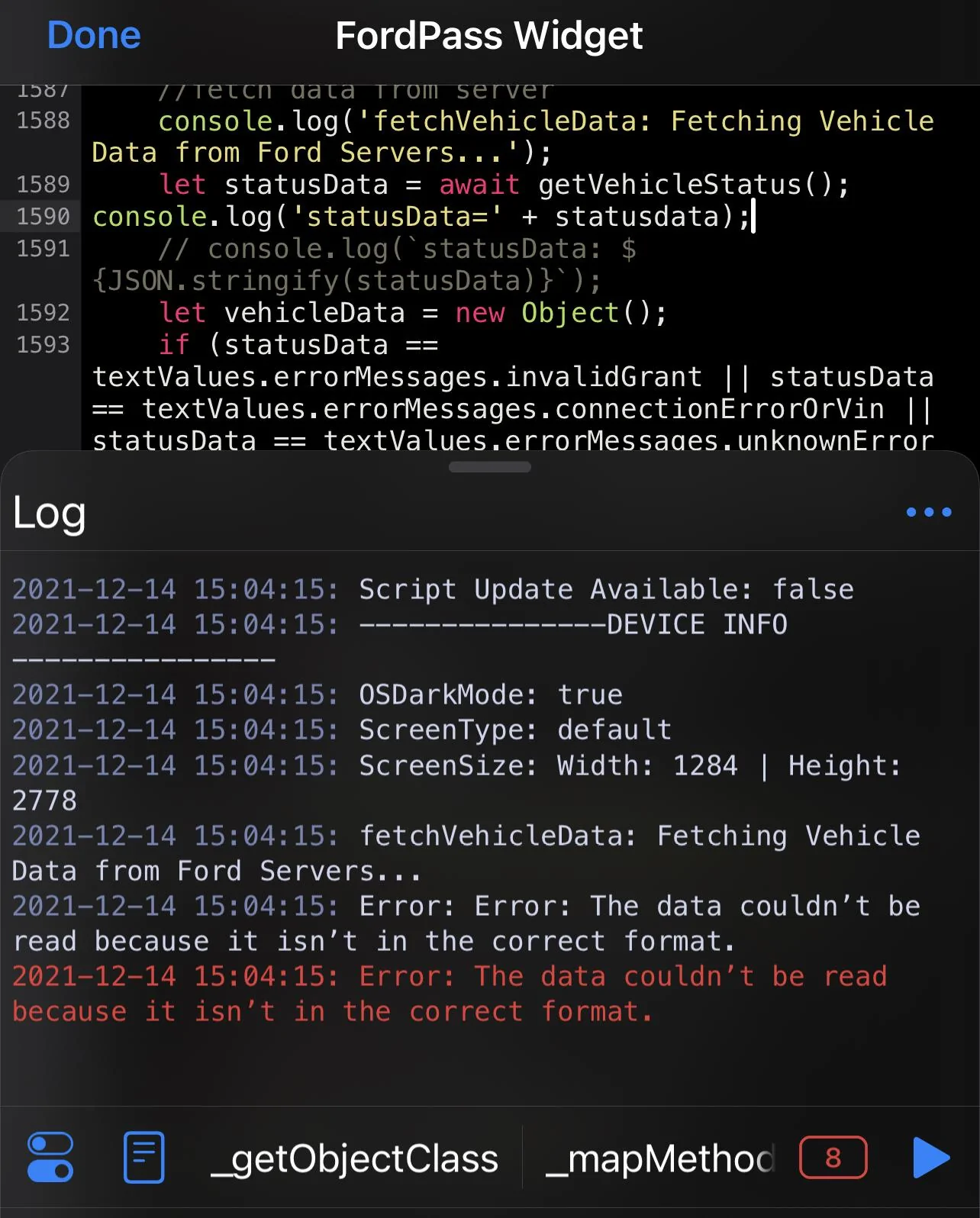This screenshot has height=1218, width=980.
Task: Click line number 1588 in gutter
Action: [43, 121]
